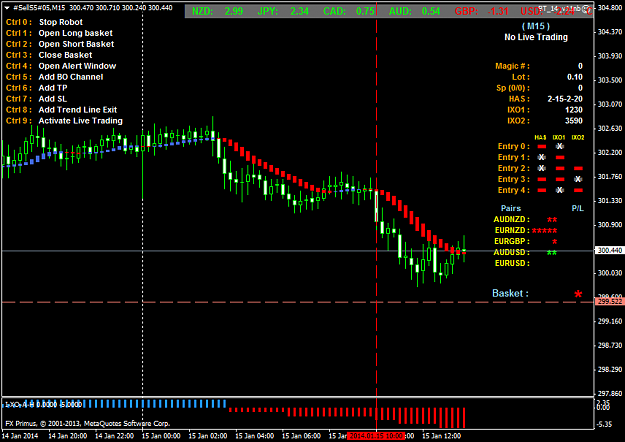Click the 'Close Basket' label
Screen dimensions: 625x442
(65, 55)
